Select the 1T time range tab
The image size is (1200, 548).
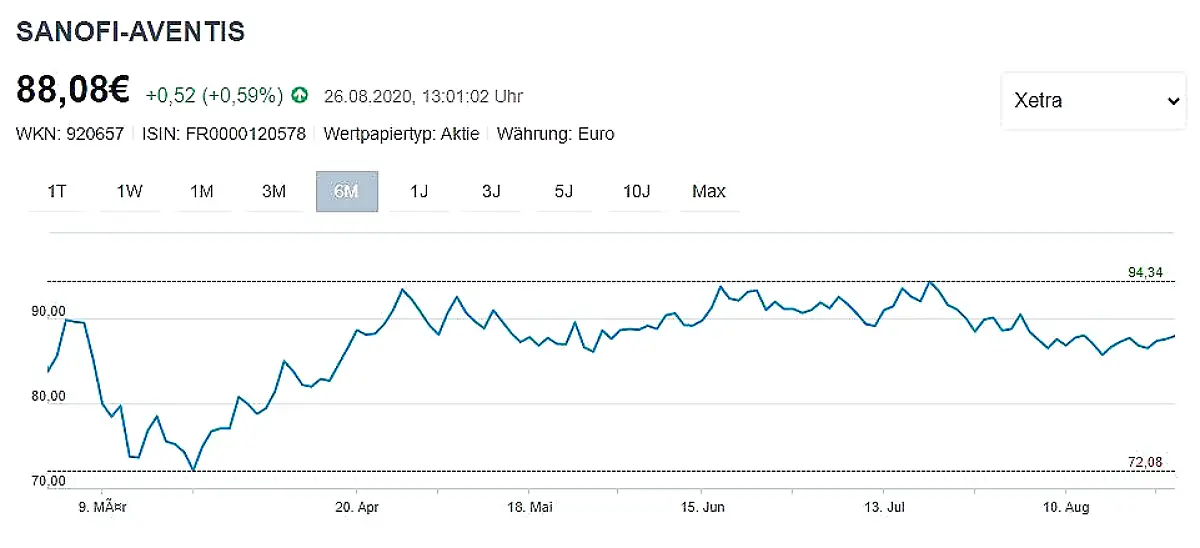57,192
